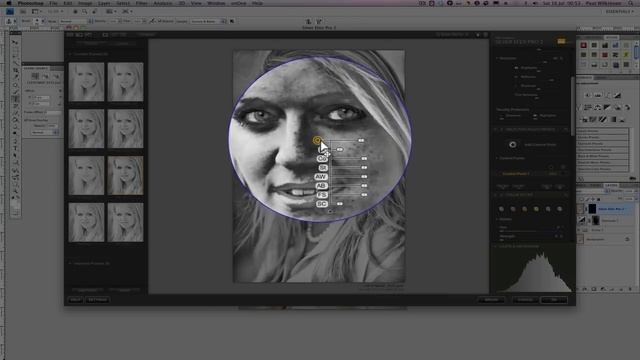This screenshot has height=360, width=640.
Task: Click Hue/Saturation icon in Adjustments panel
Action: coord(588,107)
